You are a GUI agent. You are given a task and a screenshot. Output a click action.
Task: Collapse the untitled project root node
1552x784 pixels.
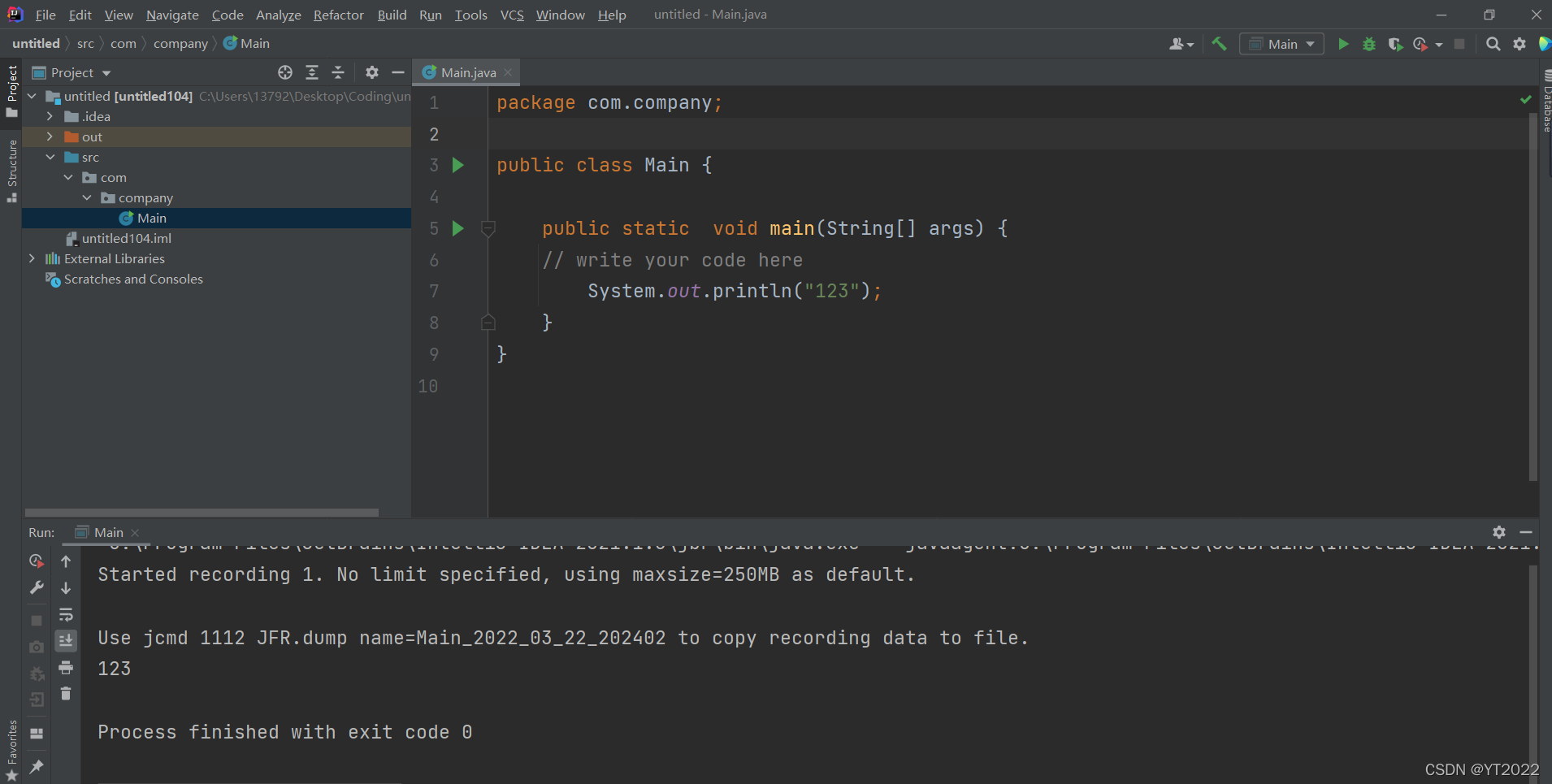click(32, 96)
